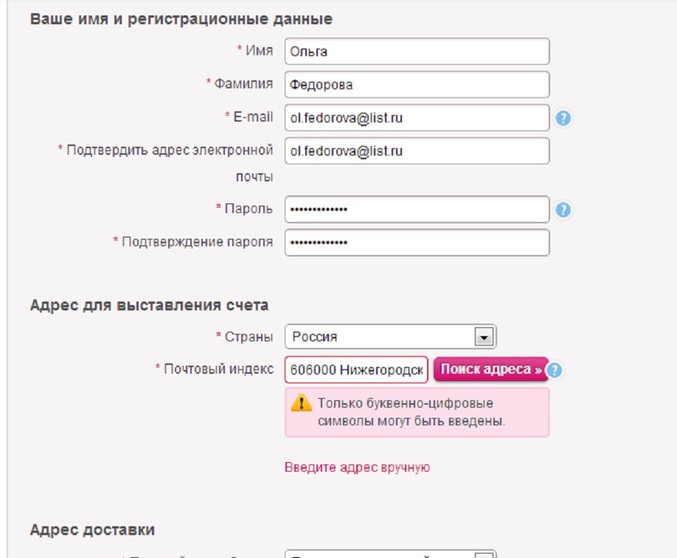Click the yellow warning triangle icon
The height and width of the screenshot is (558, 677).
click(301, 403)
